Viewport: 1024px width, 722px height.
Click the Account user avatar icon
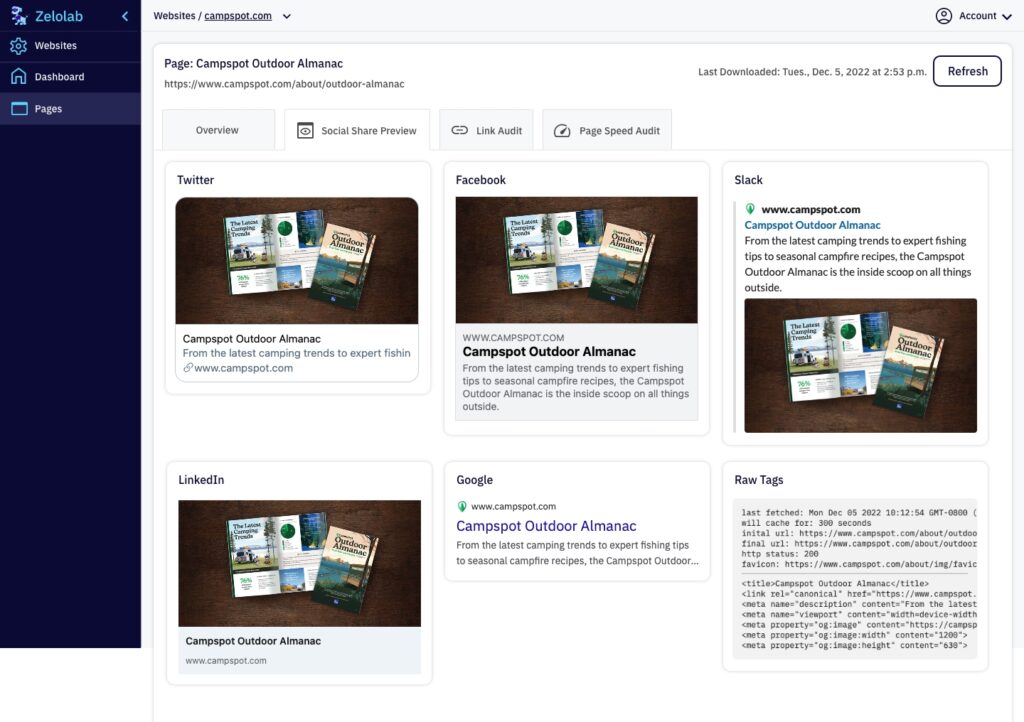point(944,16)
